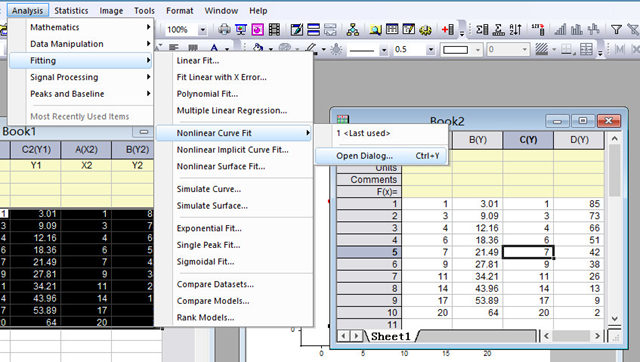Click the notepad-with-pencil toolbar icon

click(x=297, y=29)
